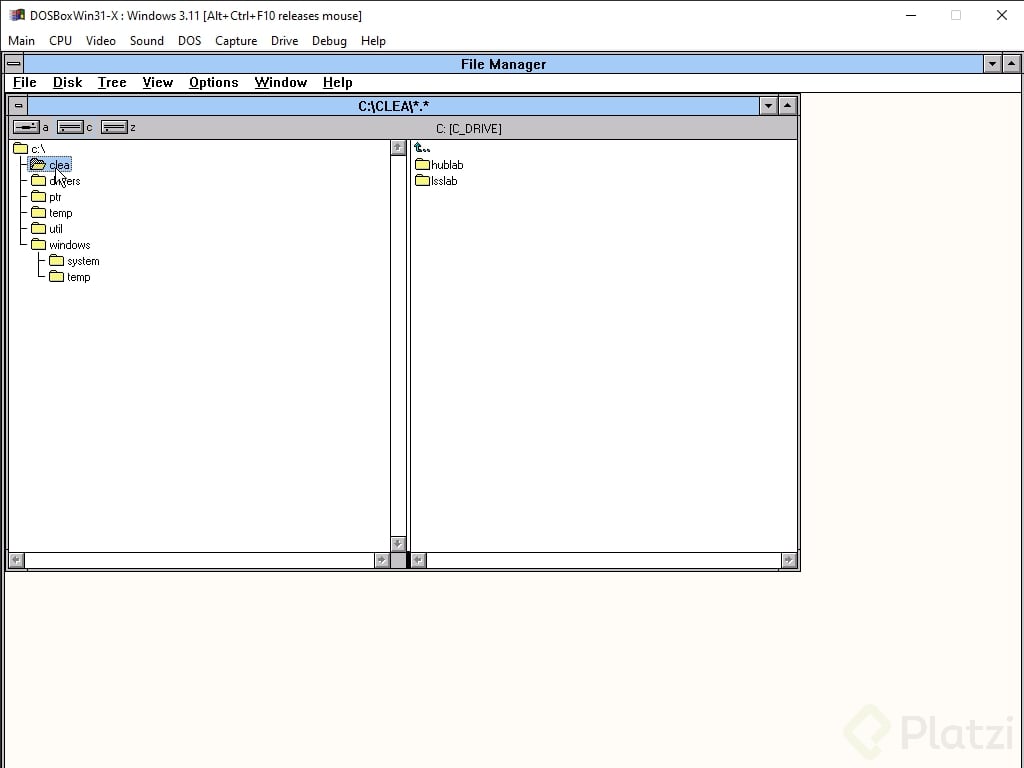Click tree pane scroll left arrow
Image resolution: width=1024 pixels, height=768 pixels.
[x=16, y=560]
